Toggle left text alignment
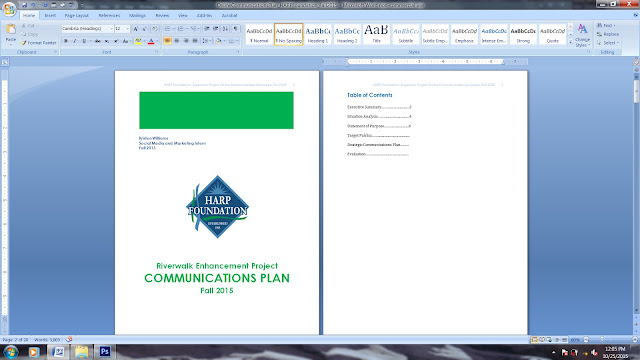Image resolution: width=640 pixels, height=360 pixels. coord(167,41)
